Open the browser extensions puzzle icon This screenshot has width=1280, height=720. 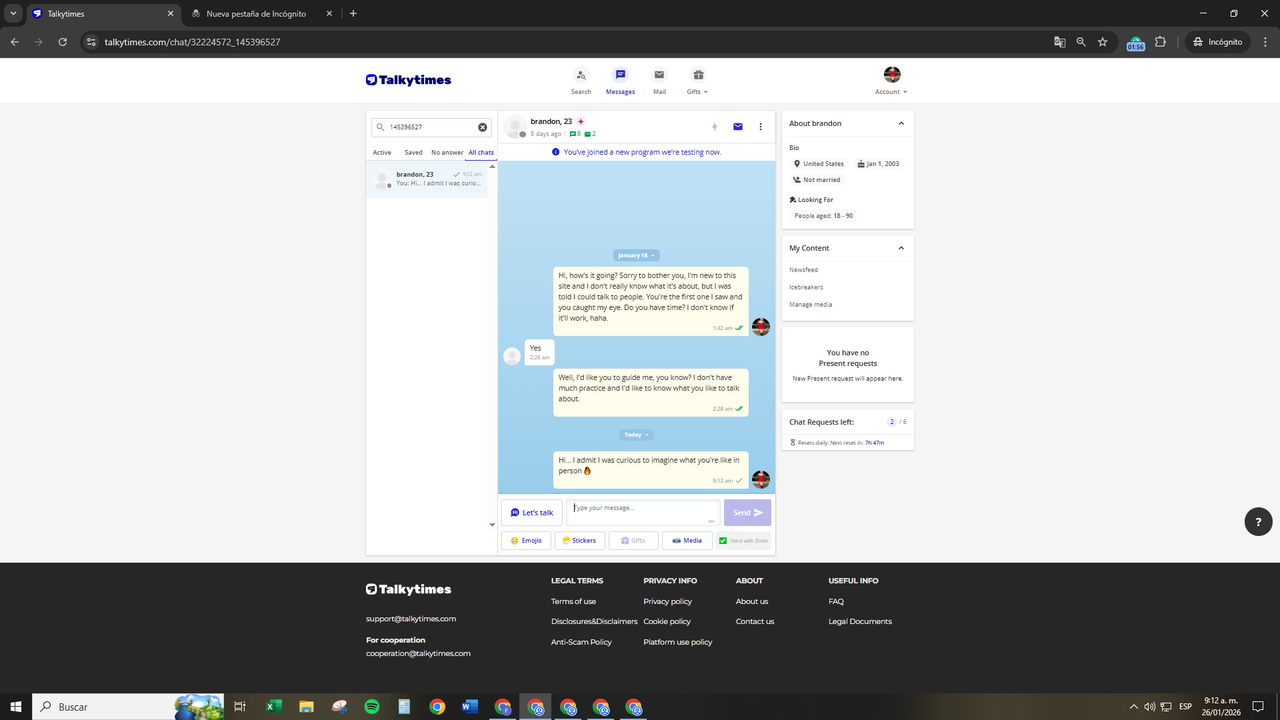coord(1161,42)
